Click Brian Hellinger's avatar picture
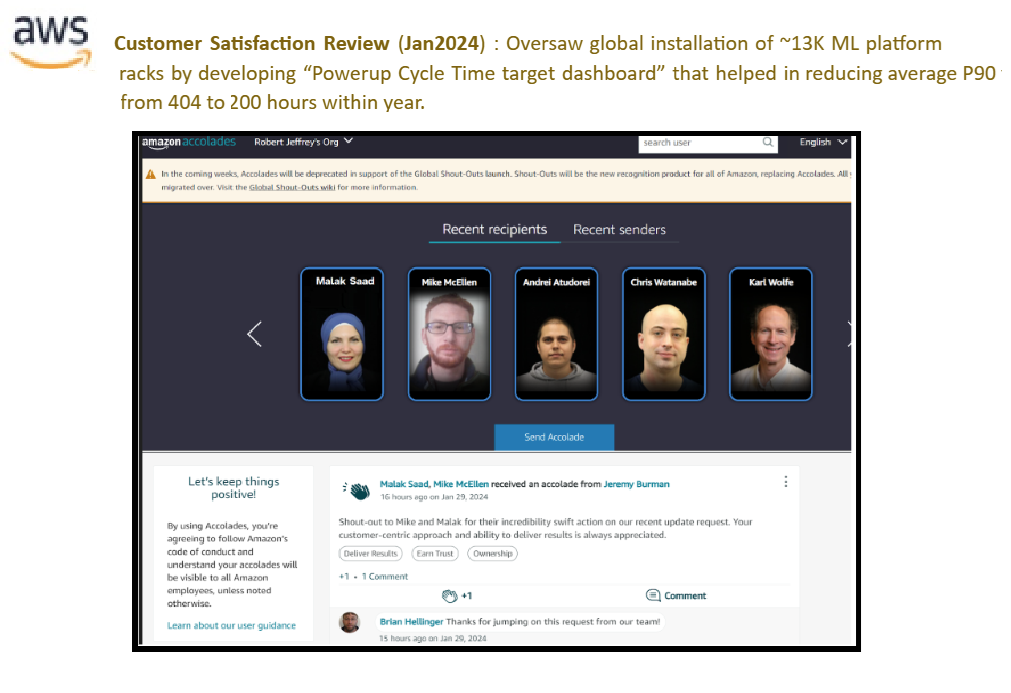 coord(349,623)
